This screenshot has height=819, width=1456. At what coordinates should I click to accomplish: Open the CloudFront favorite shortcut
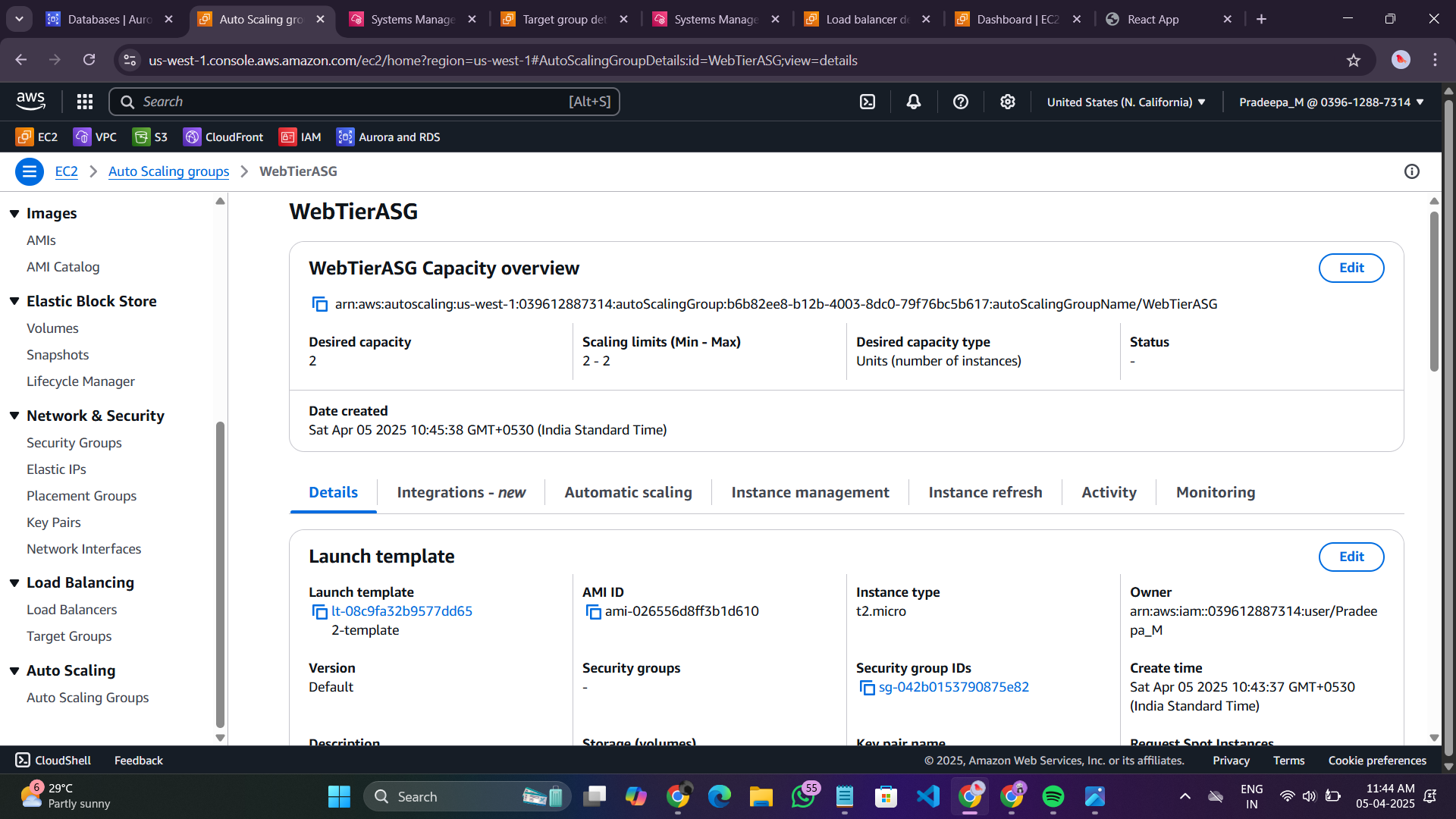pyautogui.click(x=224, y=136)
